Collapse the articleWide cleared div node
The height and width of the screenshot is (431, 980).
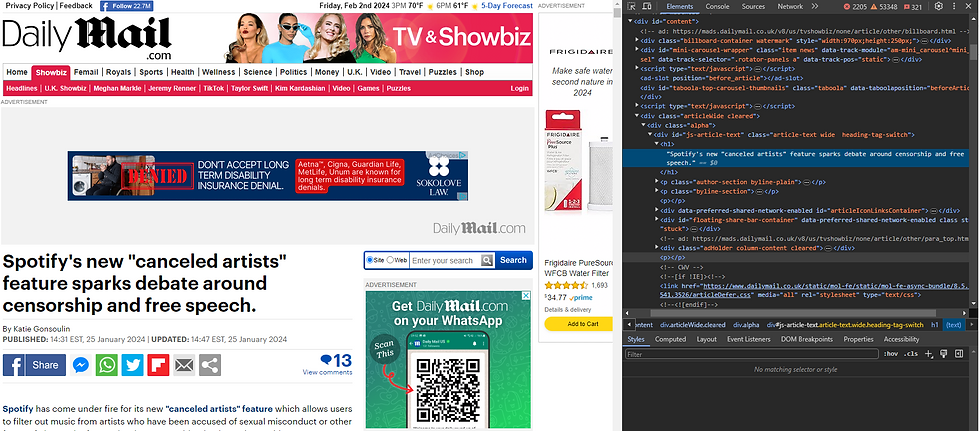(637, 116)
